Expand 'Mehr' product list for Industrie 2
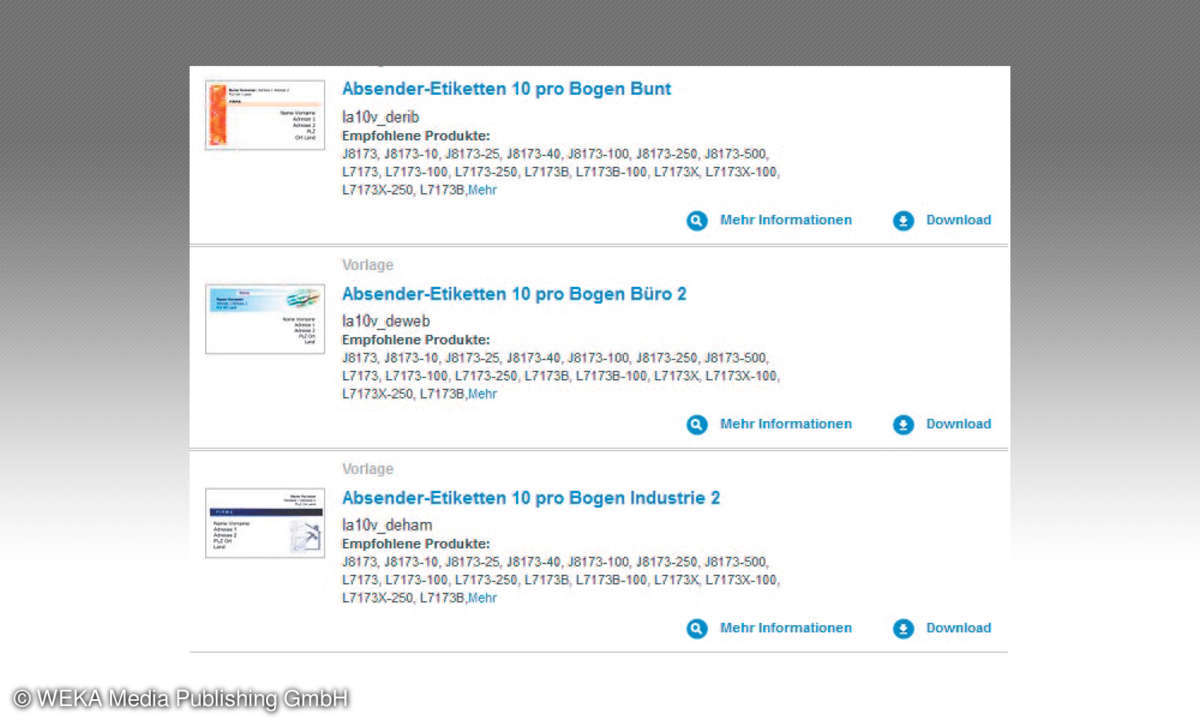Viewport: 1200px width, 720px height. (482, 598)
